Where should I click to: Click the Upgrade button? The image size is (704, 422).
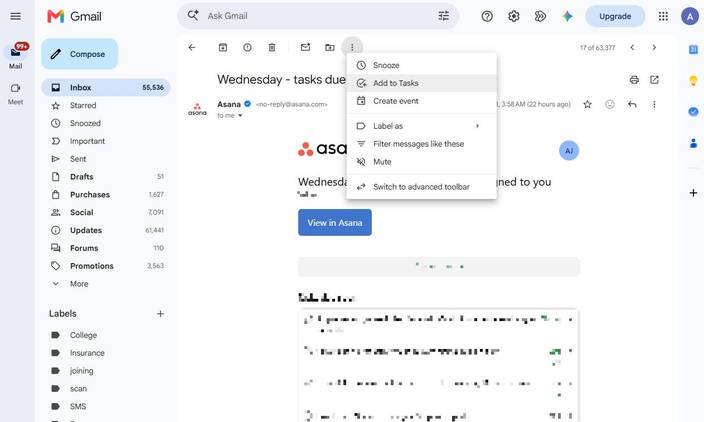pos(615,17)
